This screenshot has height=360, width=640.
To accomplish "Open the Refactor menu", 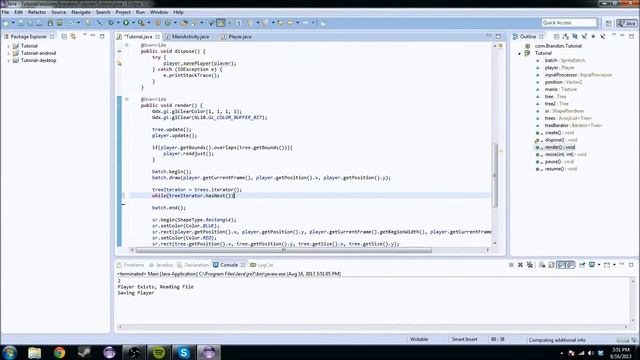I will click(37, 12).
